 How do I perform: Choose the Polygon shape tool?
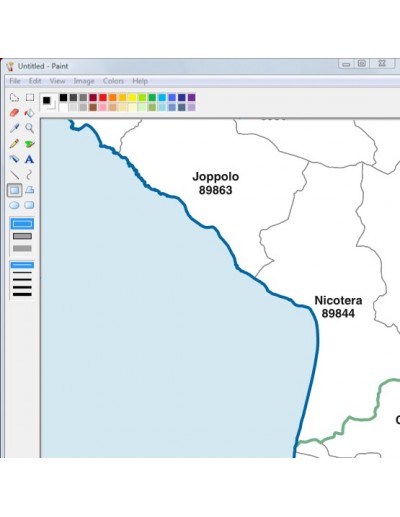tap(30, 190)
